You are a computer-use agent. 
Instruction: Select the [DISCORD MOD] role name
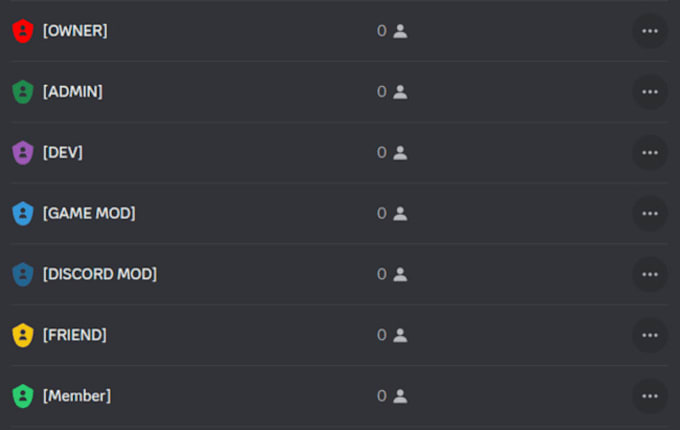99,274
